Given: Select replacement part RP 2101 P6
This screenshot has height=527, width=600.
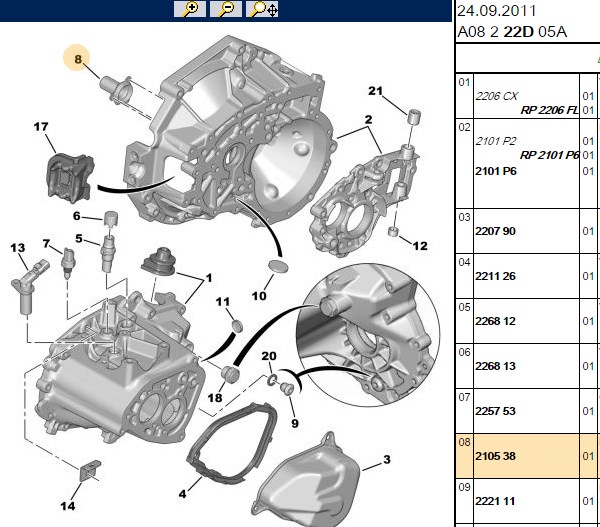Looking at the screenshot, I should 549,155.
